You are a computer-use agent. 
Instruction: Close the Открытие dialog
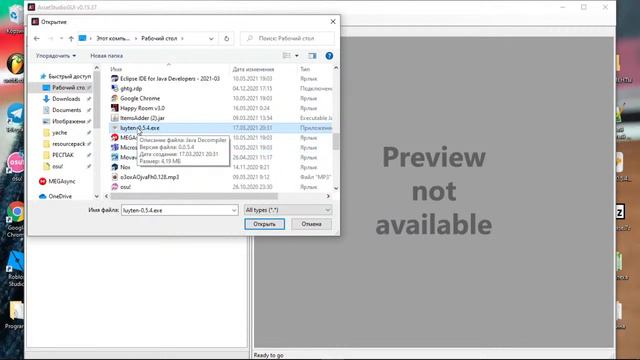[x=333, y=22]
